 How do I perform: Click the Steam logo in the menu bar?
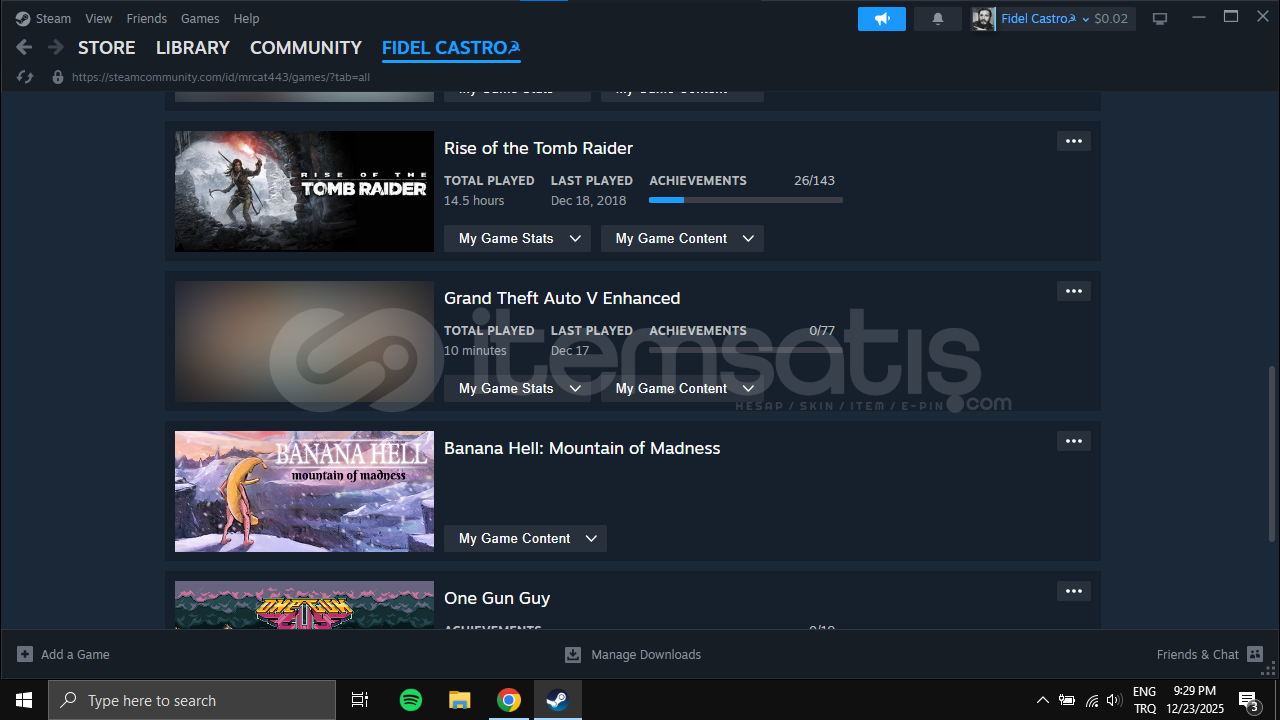tap(23, 19)
